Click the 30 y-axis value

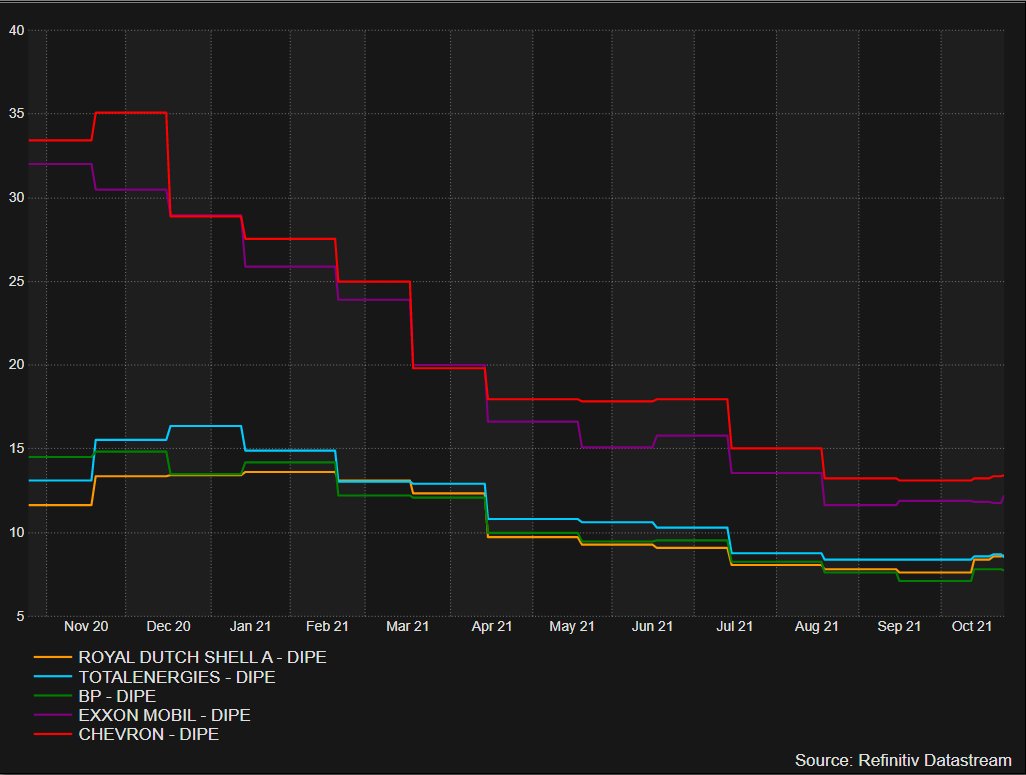tap(16, 198)
